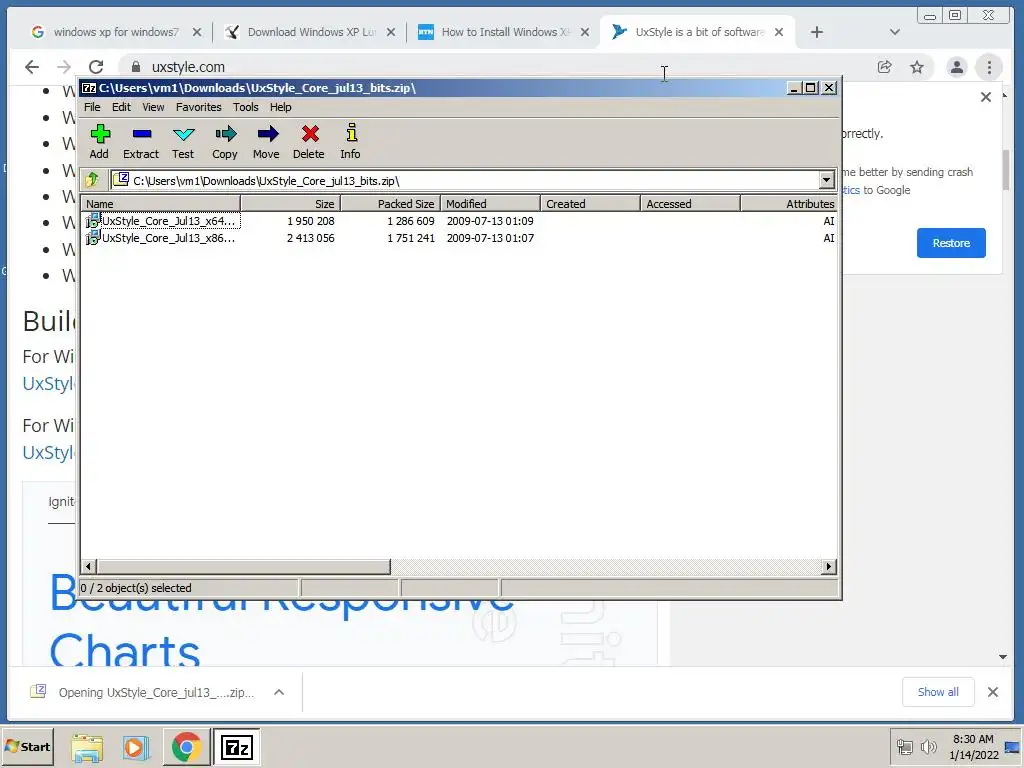Switch to 7-Zip taskbar button

(236, 748)
